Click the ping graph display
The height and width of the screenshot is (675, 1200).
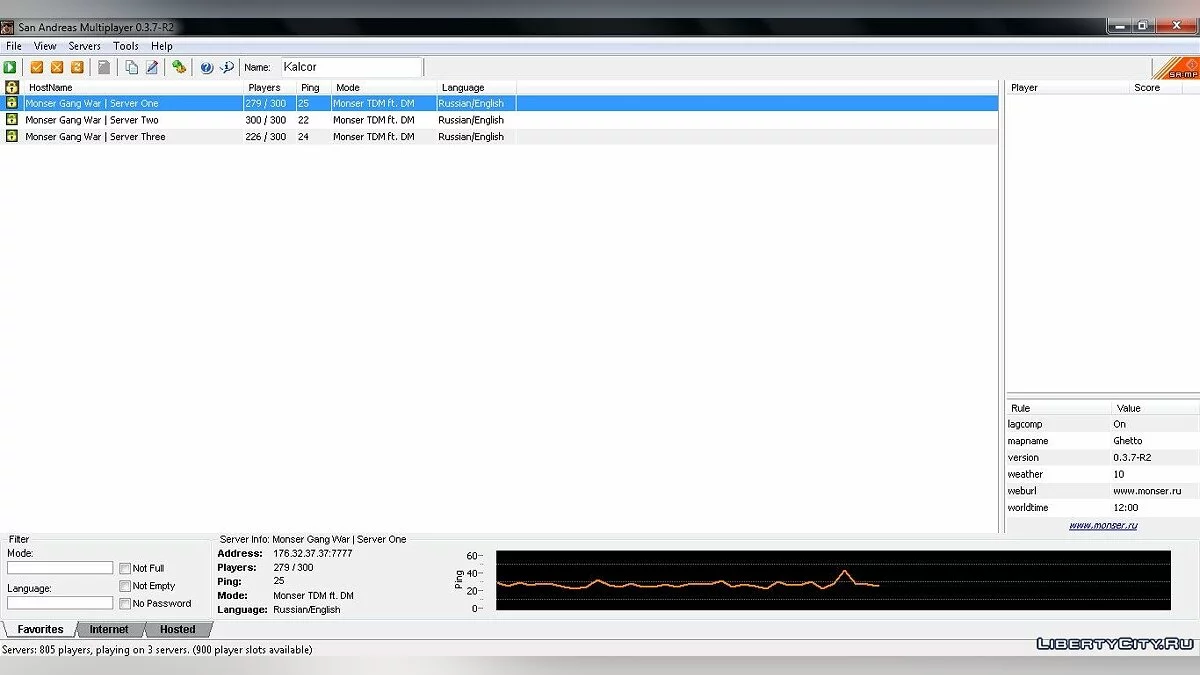833,580
